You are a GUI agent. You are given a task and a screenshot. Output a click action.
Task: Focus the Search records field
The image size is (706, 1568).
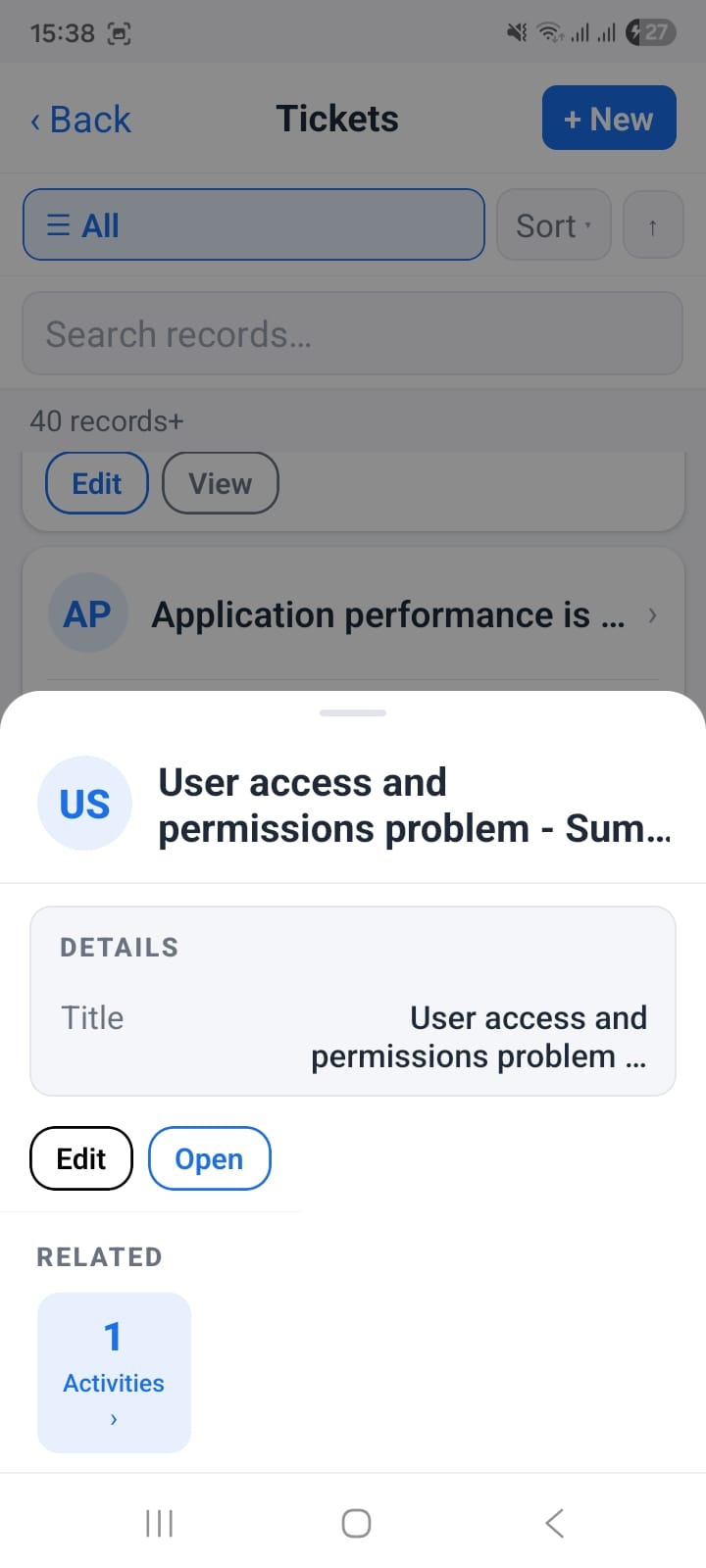click(x=353, y=333)
